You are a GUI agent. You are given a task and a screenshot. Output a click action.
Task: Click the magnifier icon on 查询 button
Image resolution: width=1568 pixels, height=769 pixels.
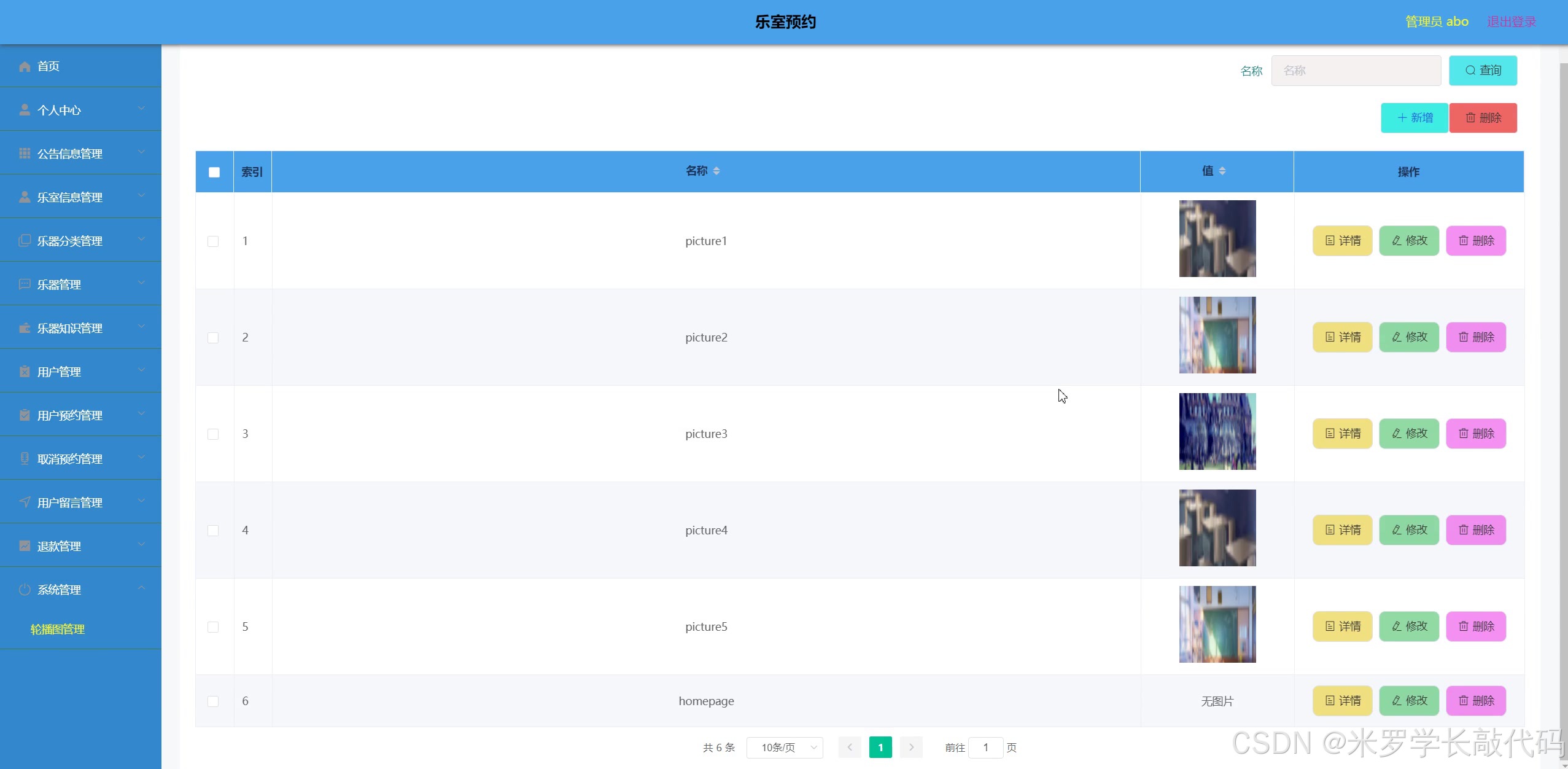(1470, 71)
